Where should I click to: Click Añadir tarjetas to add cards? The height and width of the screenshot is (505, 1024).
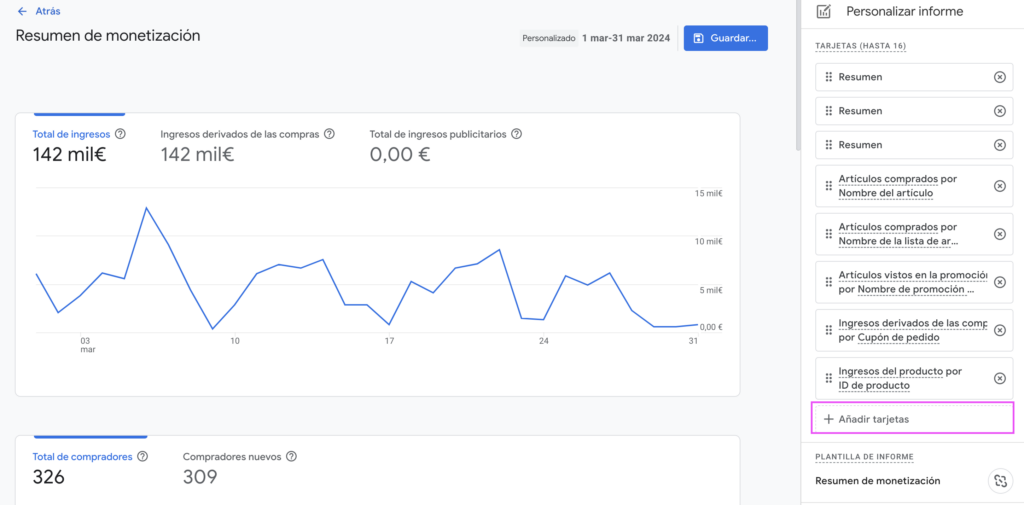[x=912, y=419]
